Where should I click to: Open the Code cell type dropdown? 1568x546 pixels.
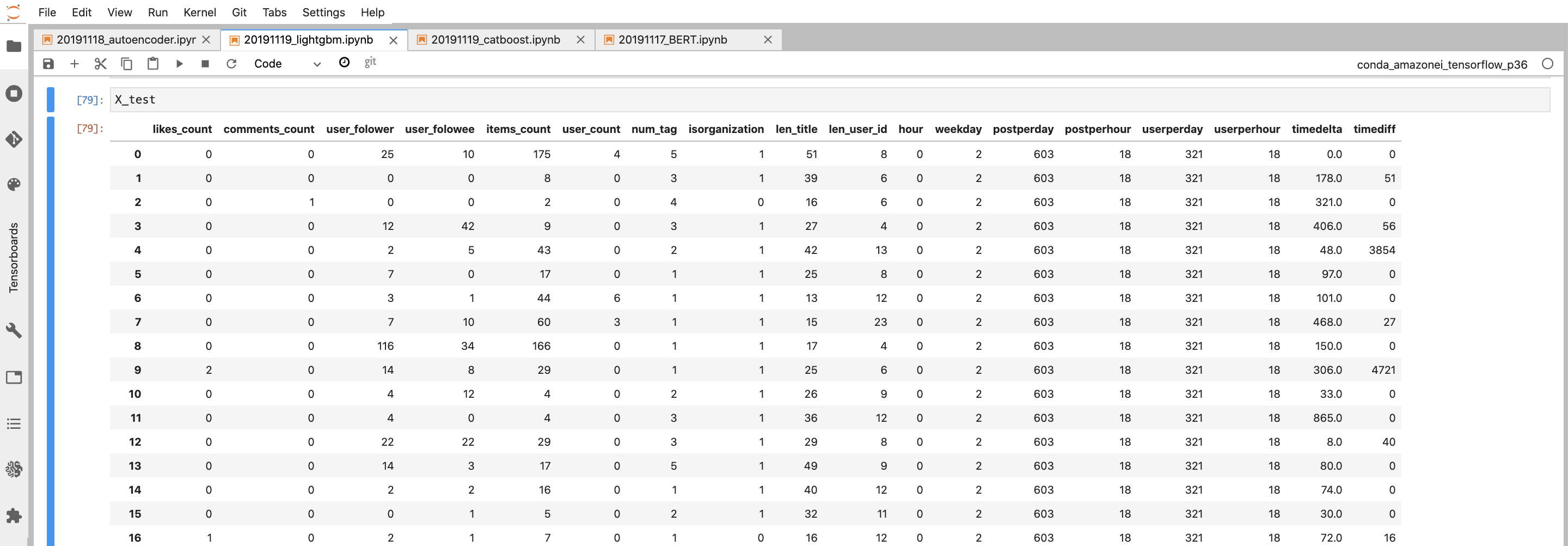click(x=287, y=63)
